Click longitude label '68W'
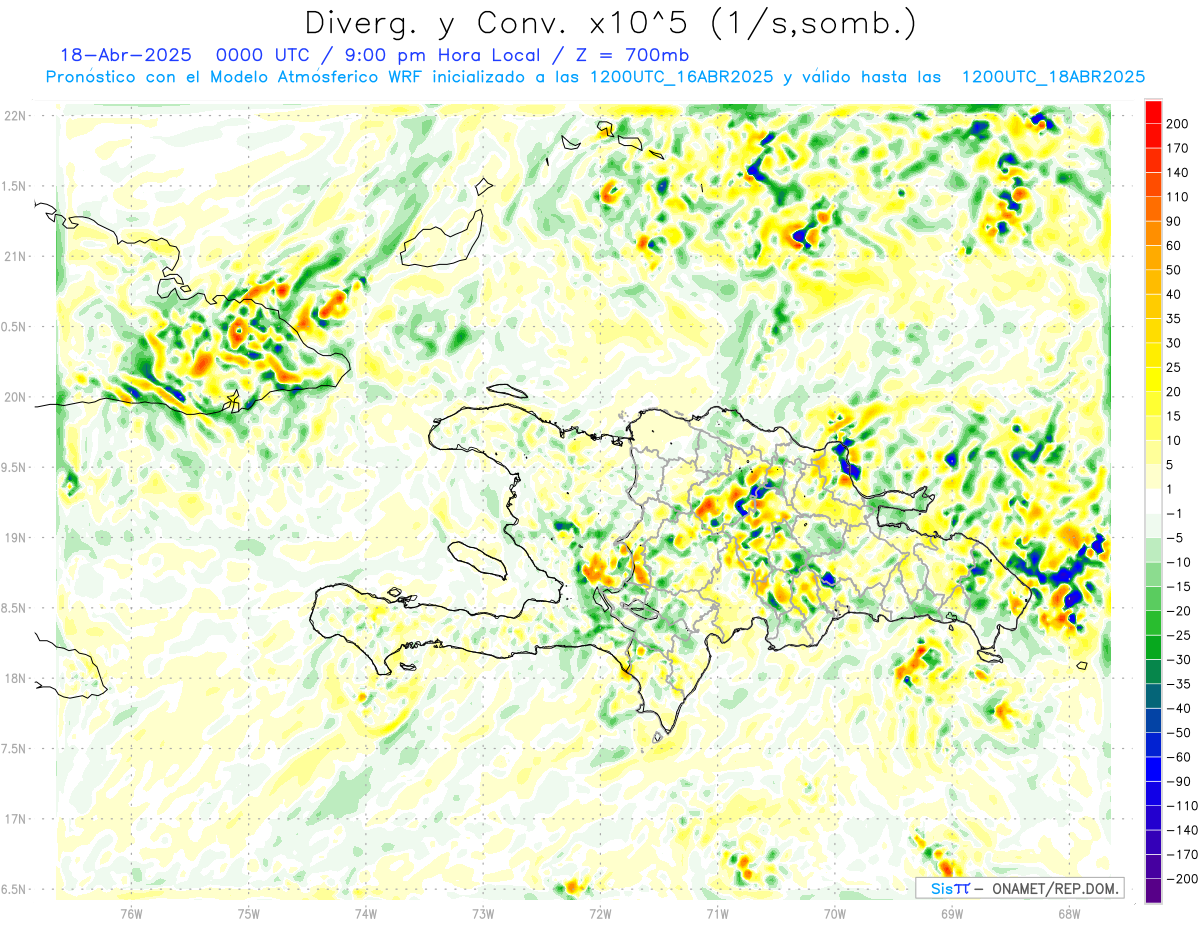Screen dimensions: 1200x927 (1068, 913)
